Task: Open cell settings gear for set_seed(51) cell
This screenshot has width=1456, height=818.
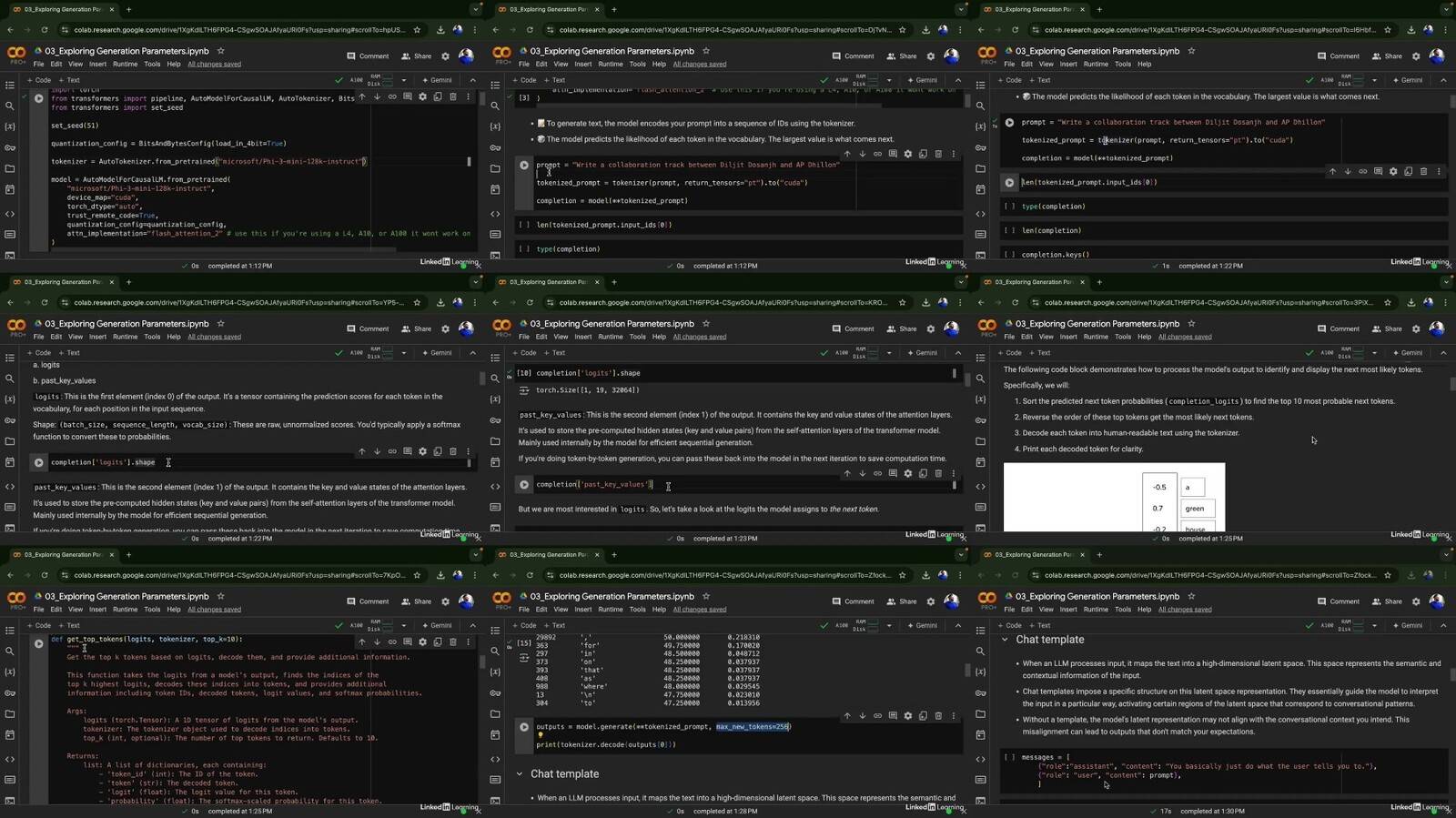Action: (422, 96)
